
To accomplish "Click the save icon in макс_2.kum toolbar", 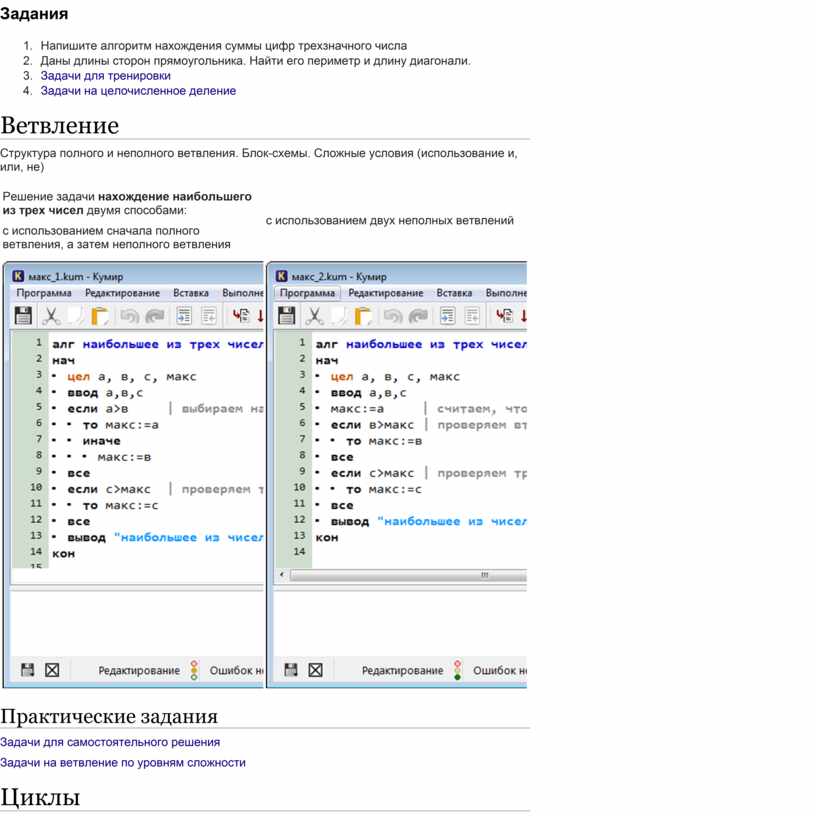I will (x=287, y=316).
